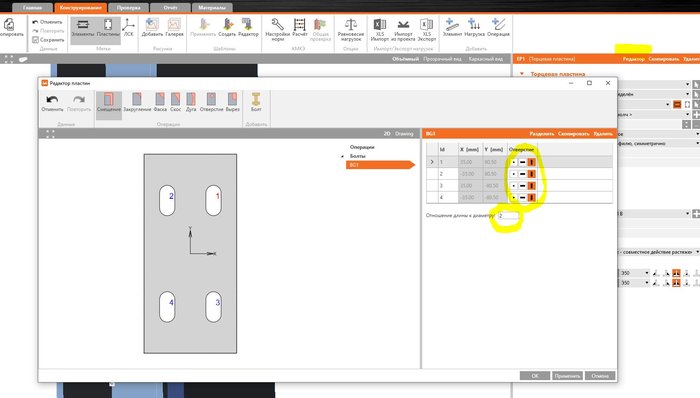Set bolt 1 hole to round type
The image size is (700, 398).
pyautogui.click(x=513, y=162)
